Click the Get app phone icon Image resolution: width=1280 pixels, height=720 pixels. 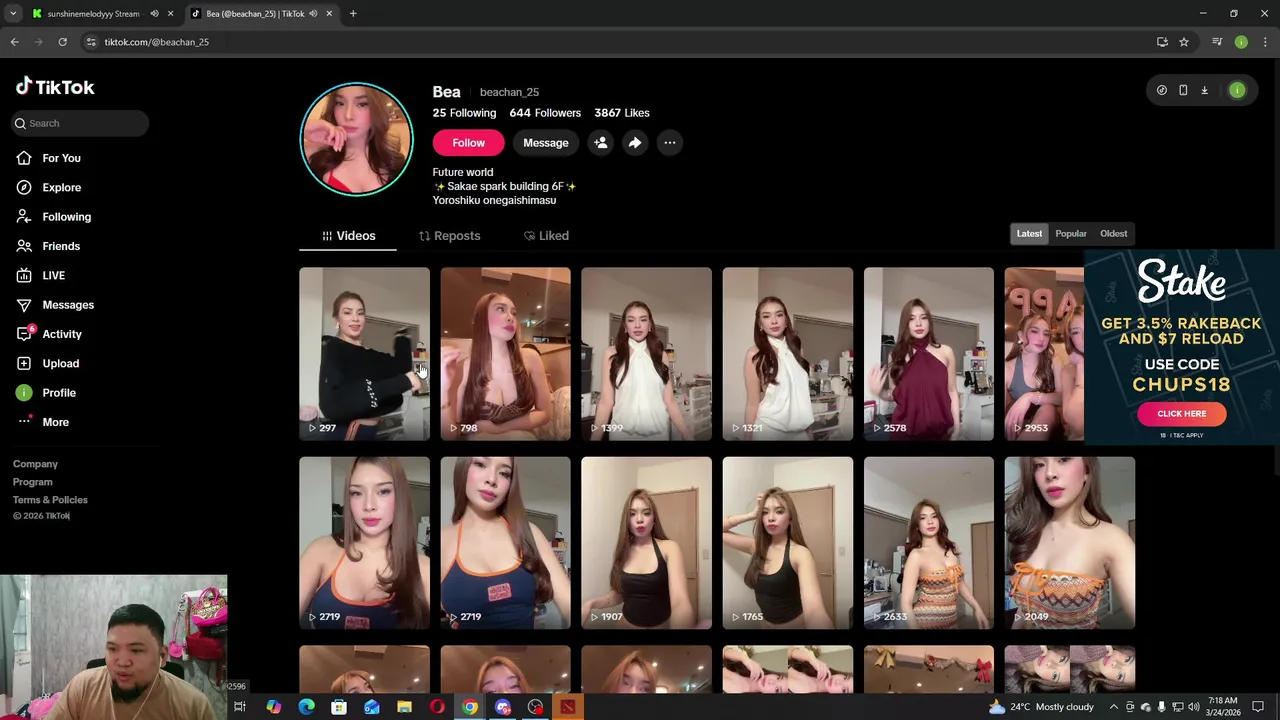1183,90
